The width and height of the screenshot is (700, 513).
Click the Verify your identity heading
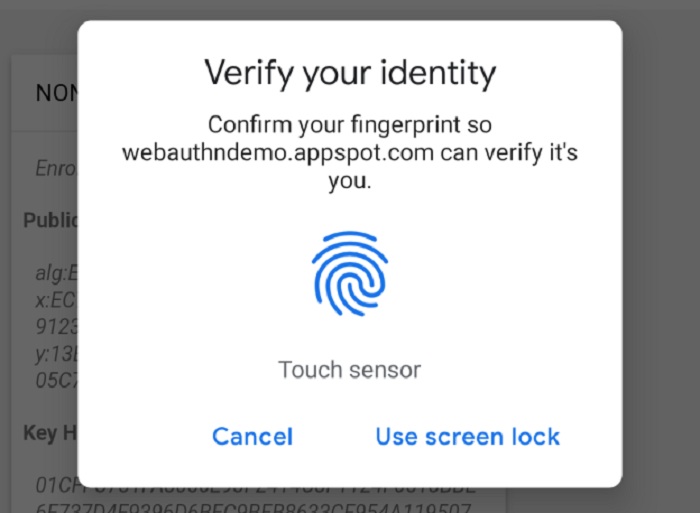coord(350,73)
